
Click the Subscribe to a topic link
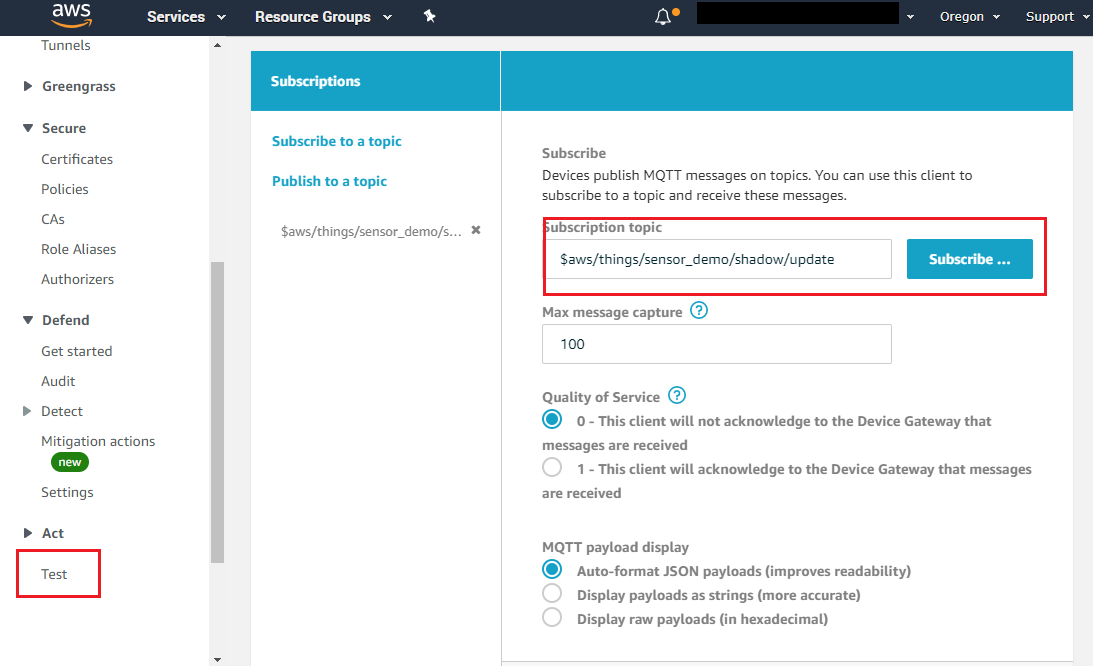tap(337, 141)
